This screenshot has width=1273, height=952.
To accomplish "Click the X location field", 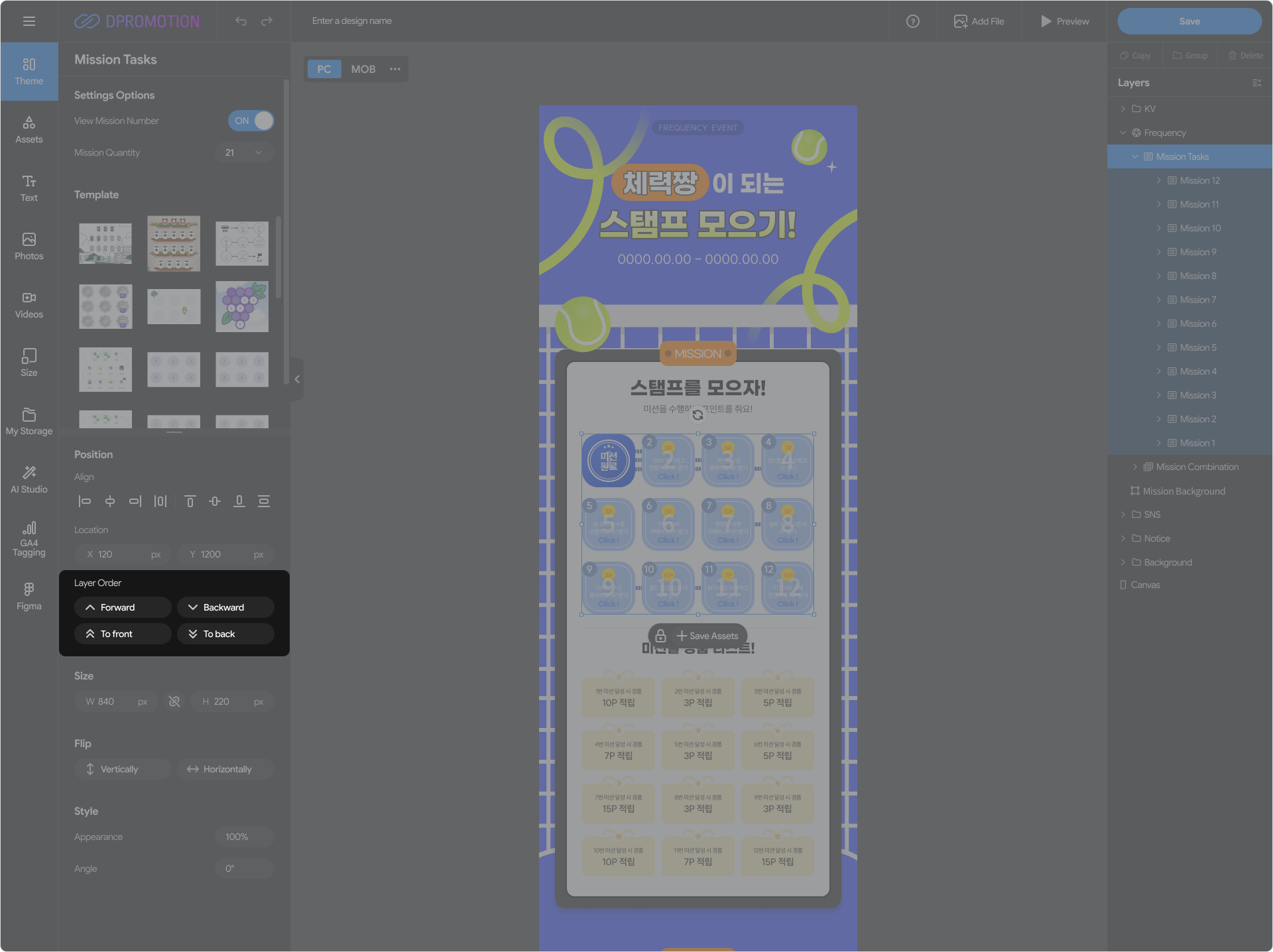I will click(123, 554).
